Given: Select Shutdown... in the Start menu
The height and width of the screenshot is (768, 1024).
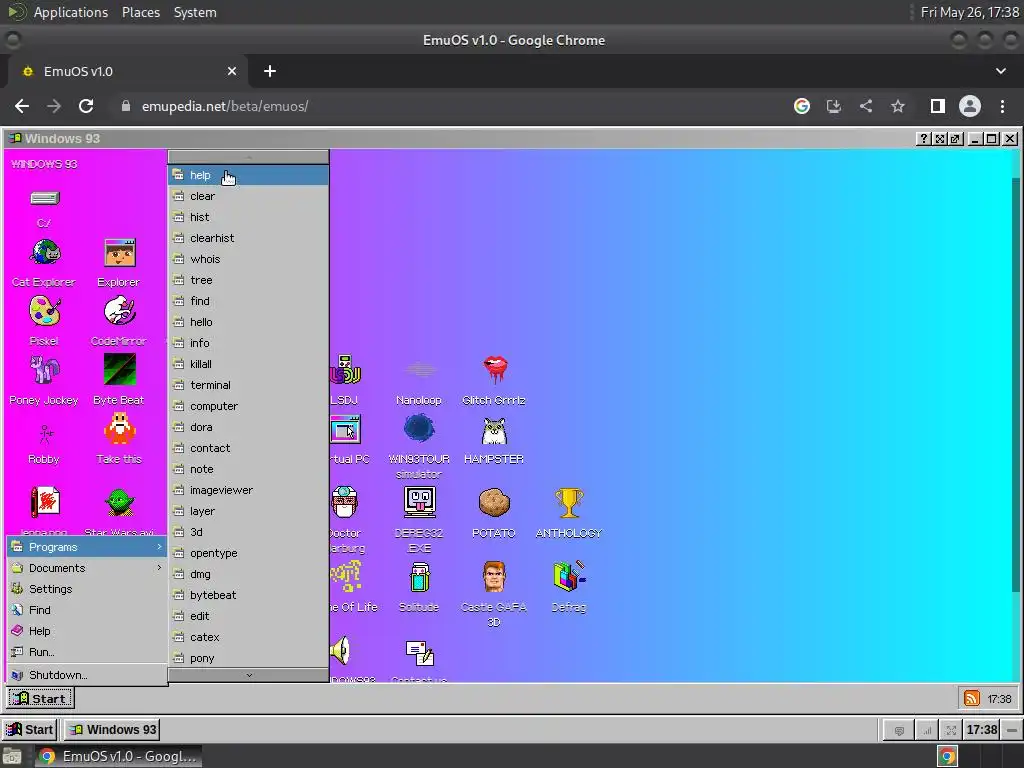Looking at the screenshot, I should [x=87, y=675].
